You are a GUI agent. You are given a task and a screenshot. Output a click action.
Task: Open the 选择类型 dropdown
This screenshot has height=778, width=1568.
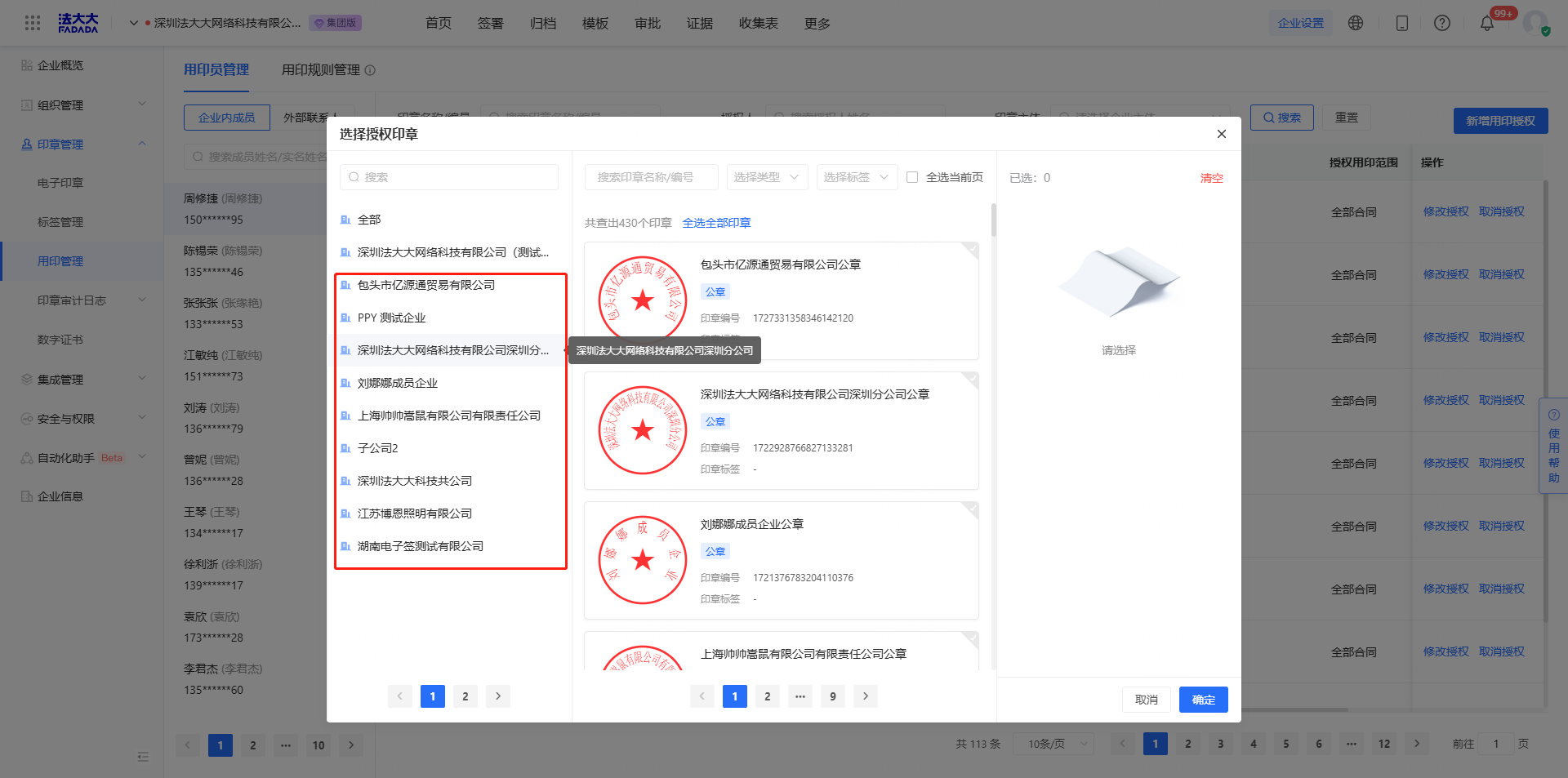[768, 177]
